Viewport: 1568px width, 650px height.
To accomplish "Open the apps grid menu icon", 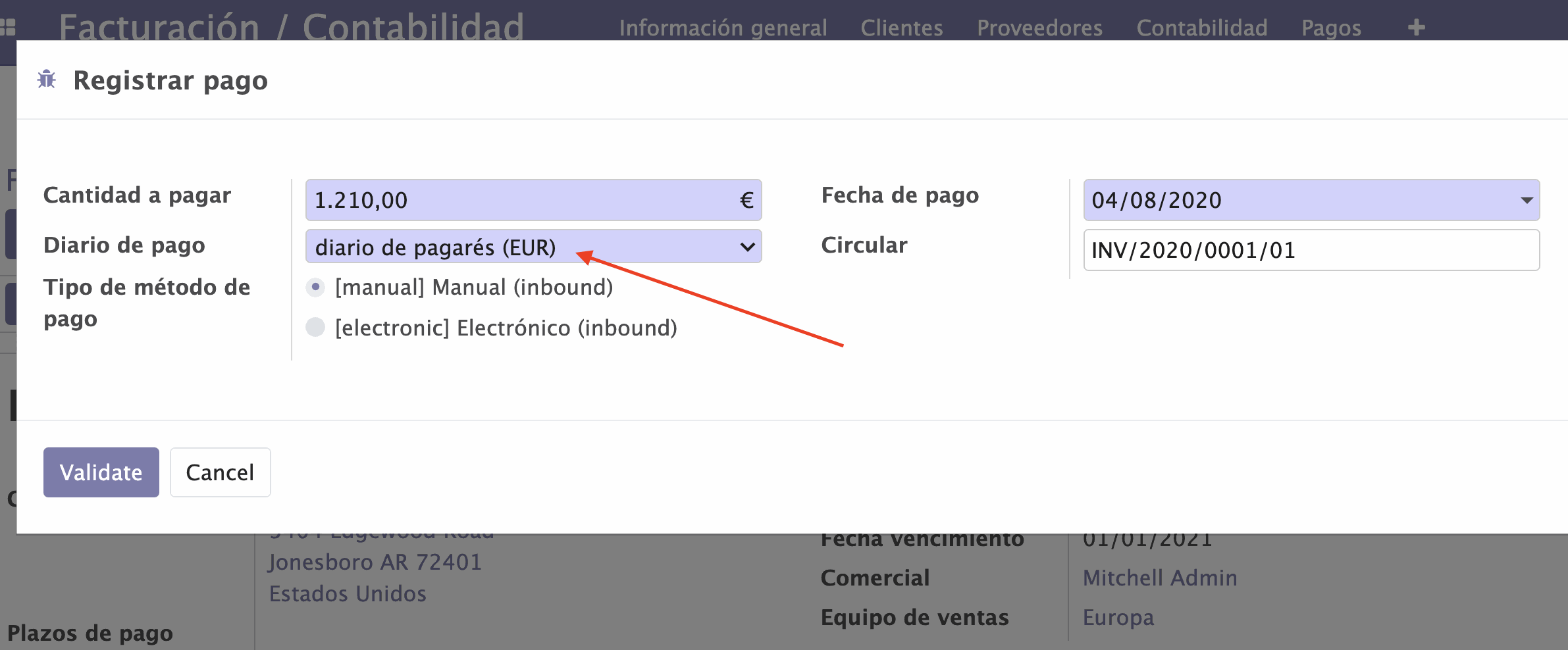I will (7, 27).
